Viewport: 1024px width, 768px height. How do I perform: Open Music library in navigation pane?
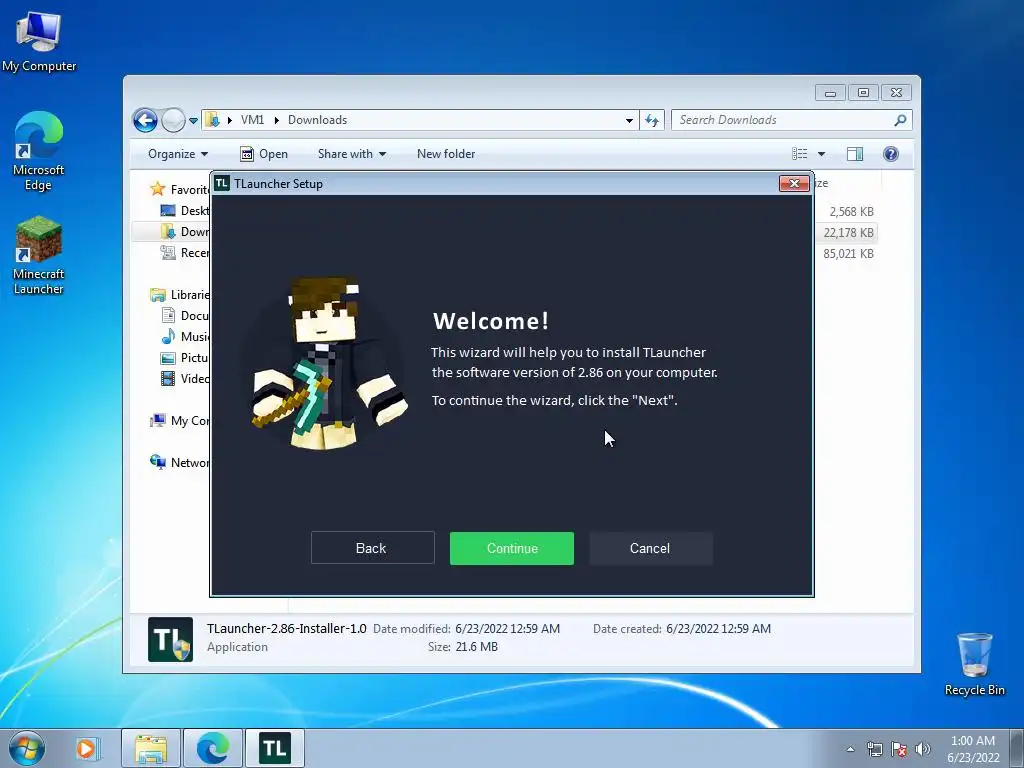point(185,336)
